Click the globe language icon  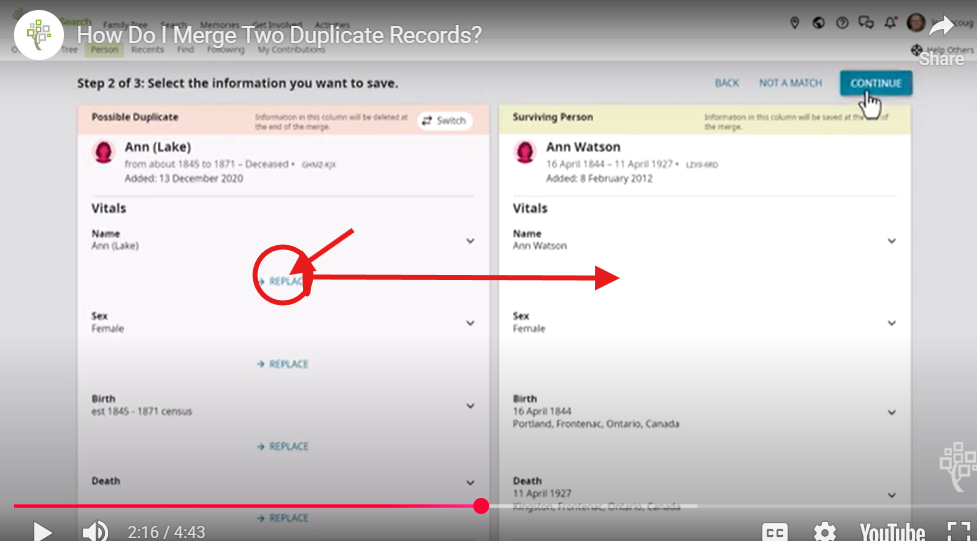click(819, 23)
